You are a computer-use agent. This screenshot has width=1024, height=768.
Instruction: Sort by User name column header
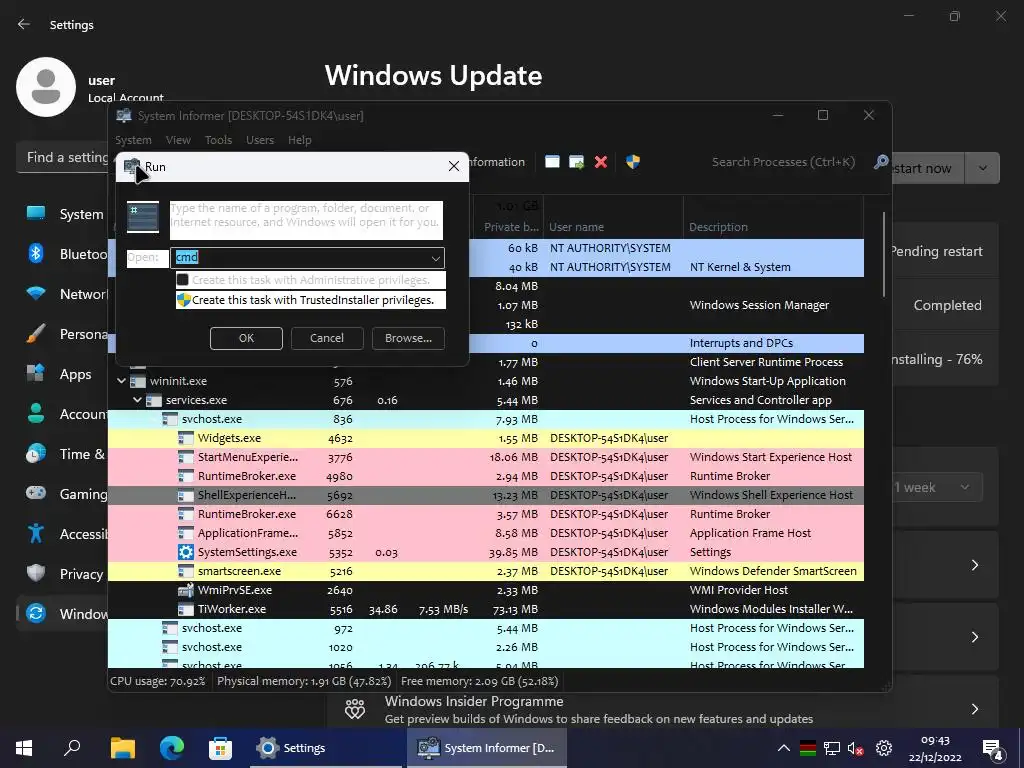[613, 227]
